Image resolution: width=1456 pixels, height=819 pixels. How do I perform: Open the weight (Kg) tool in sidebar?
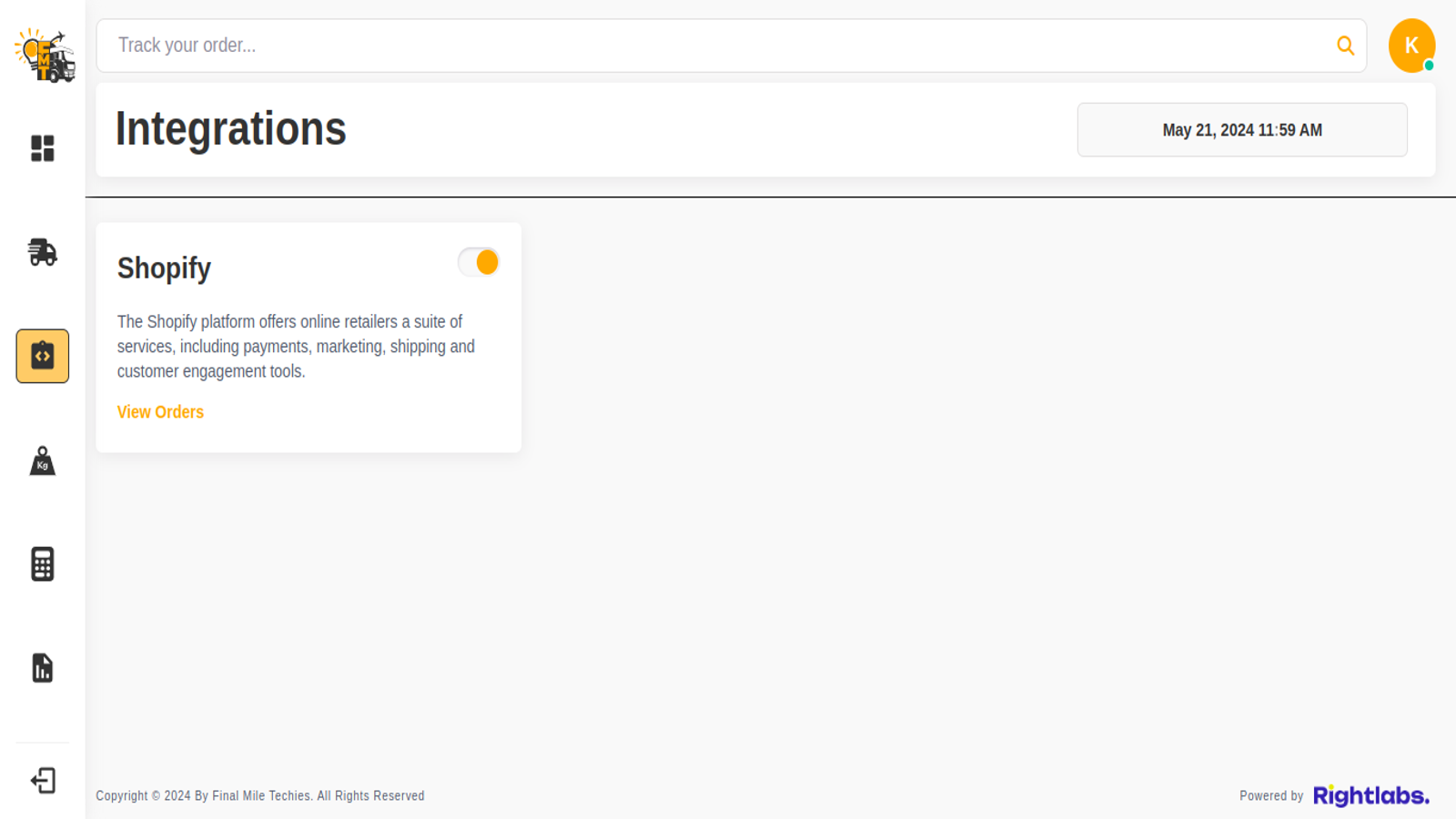click(x=42, y=460)
